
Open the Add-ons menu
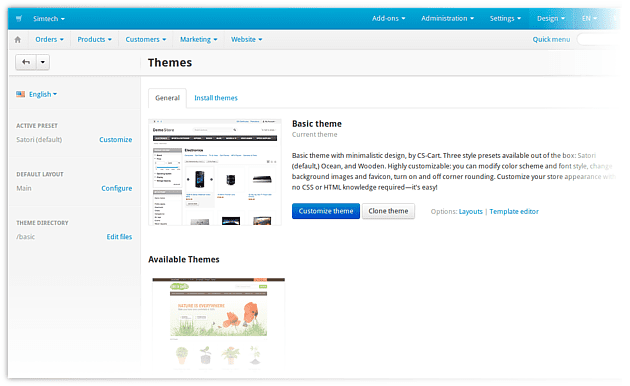[389, 18]
